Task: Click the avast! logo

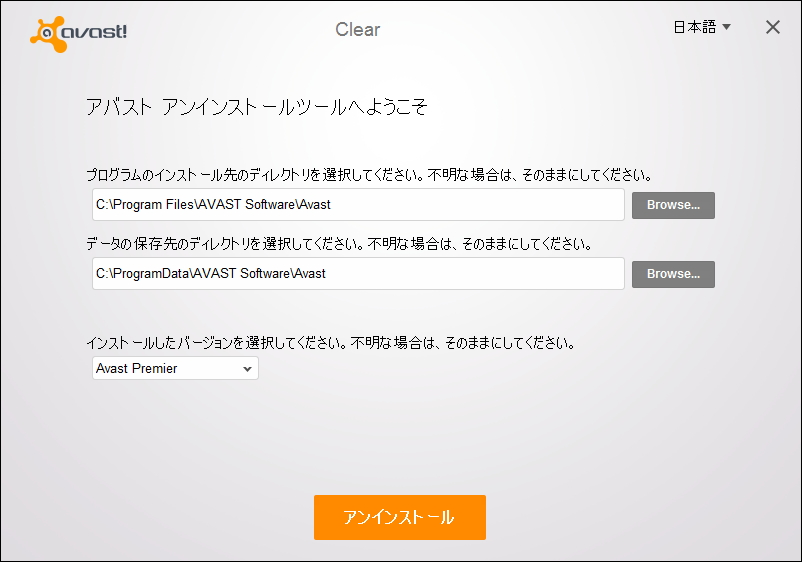Action: pyautogui.click(x=78, y=34)
